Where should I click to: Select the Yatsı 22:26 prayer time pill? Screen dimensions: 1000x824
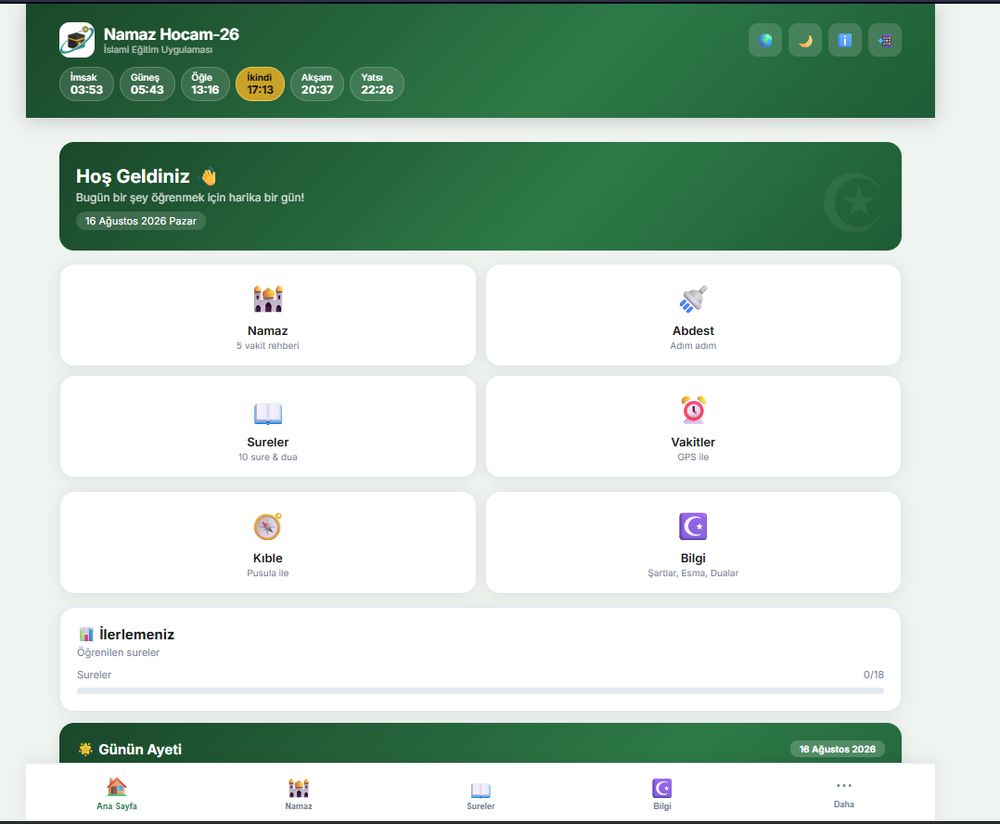coord(377,84)
